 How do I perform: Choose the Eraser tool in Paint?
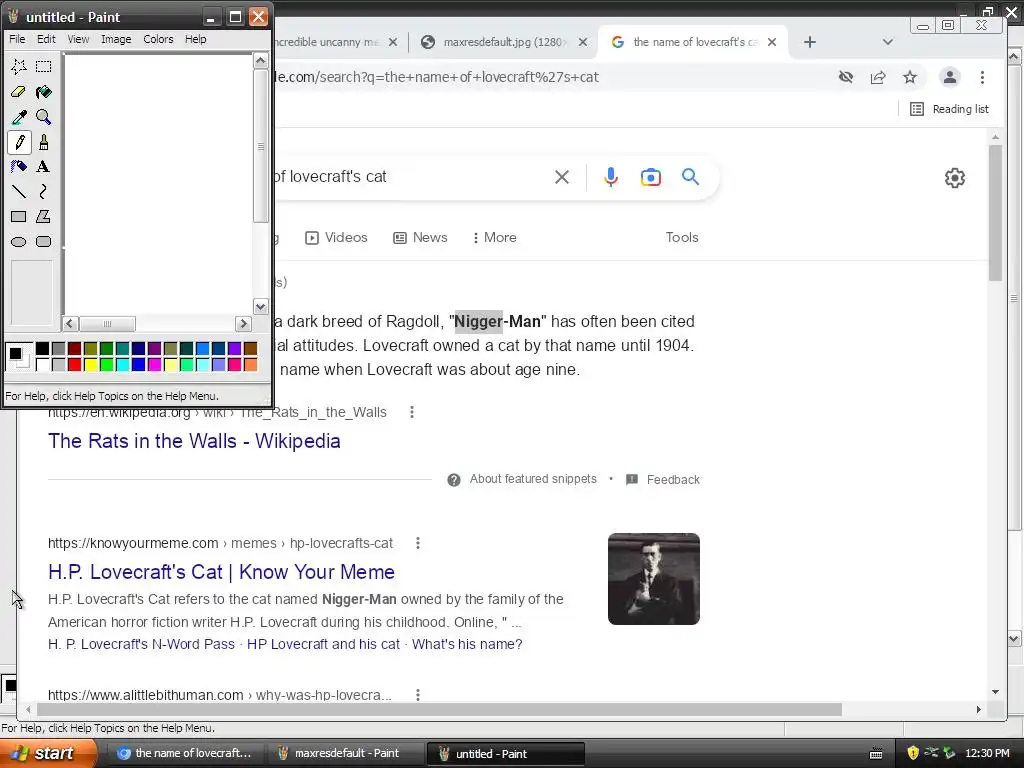click(x=19, y=92)
